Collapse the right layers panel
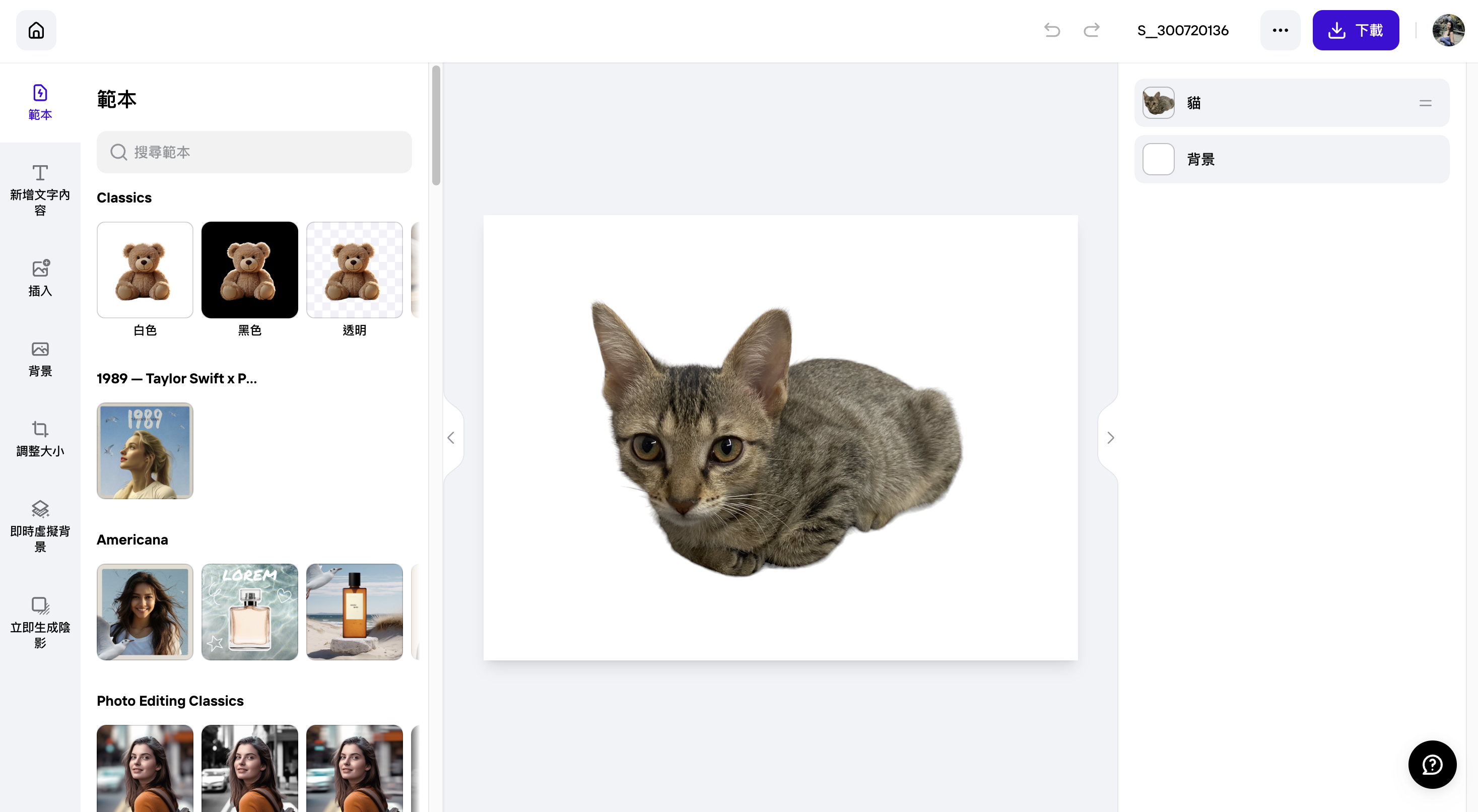 (x=1110, y=438)
